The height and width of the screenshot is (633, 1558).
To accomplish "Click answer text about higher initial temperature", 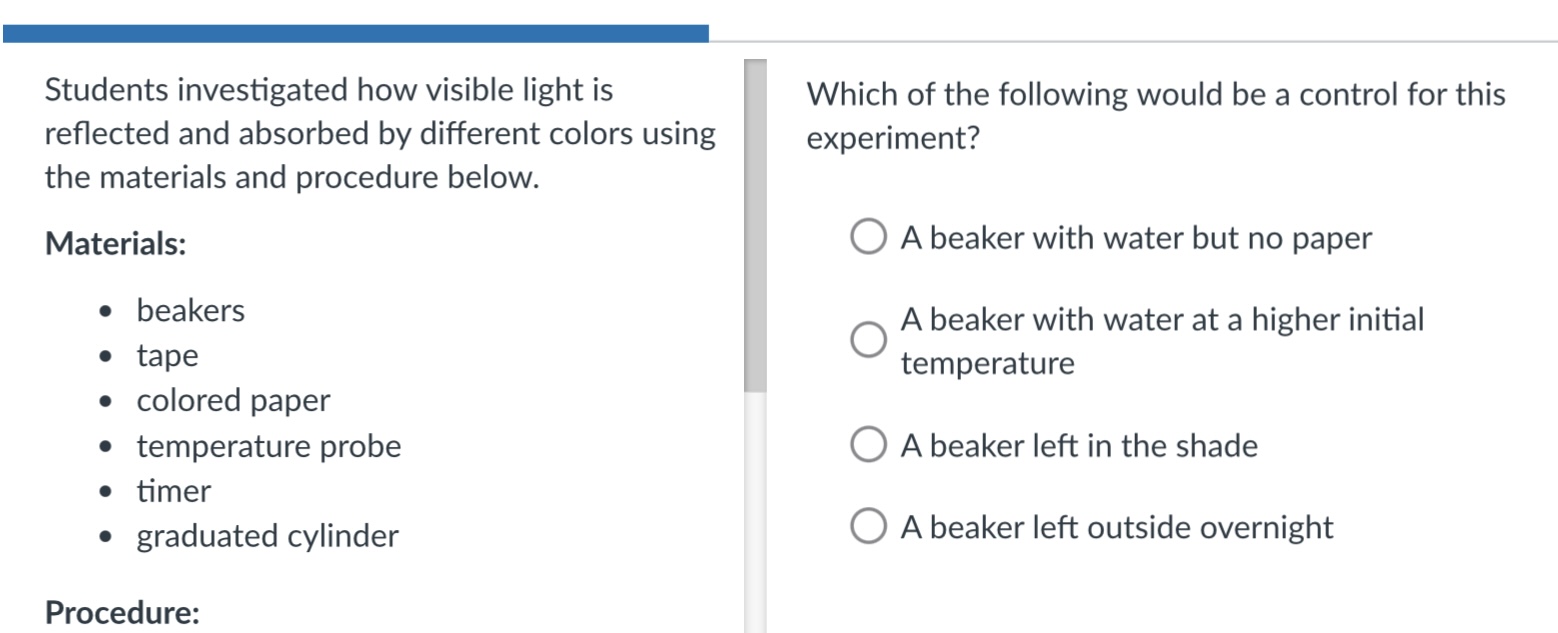I will tap(1162, 341).
